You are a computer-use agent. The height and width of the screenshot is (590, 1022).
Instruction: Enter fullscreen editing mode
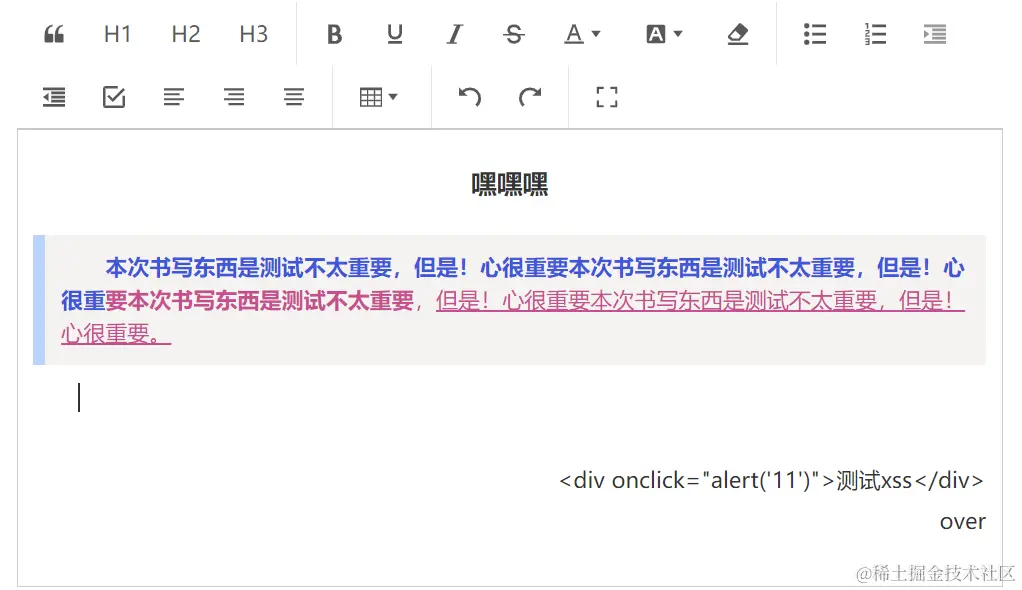point(606,97)
